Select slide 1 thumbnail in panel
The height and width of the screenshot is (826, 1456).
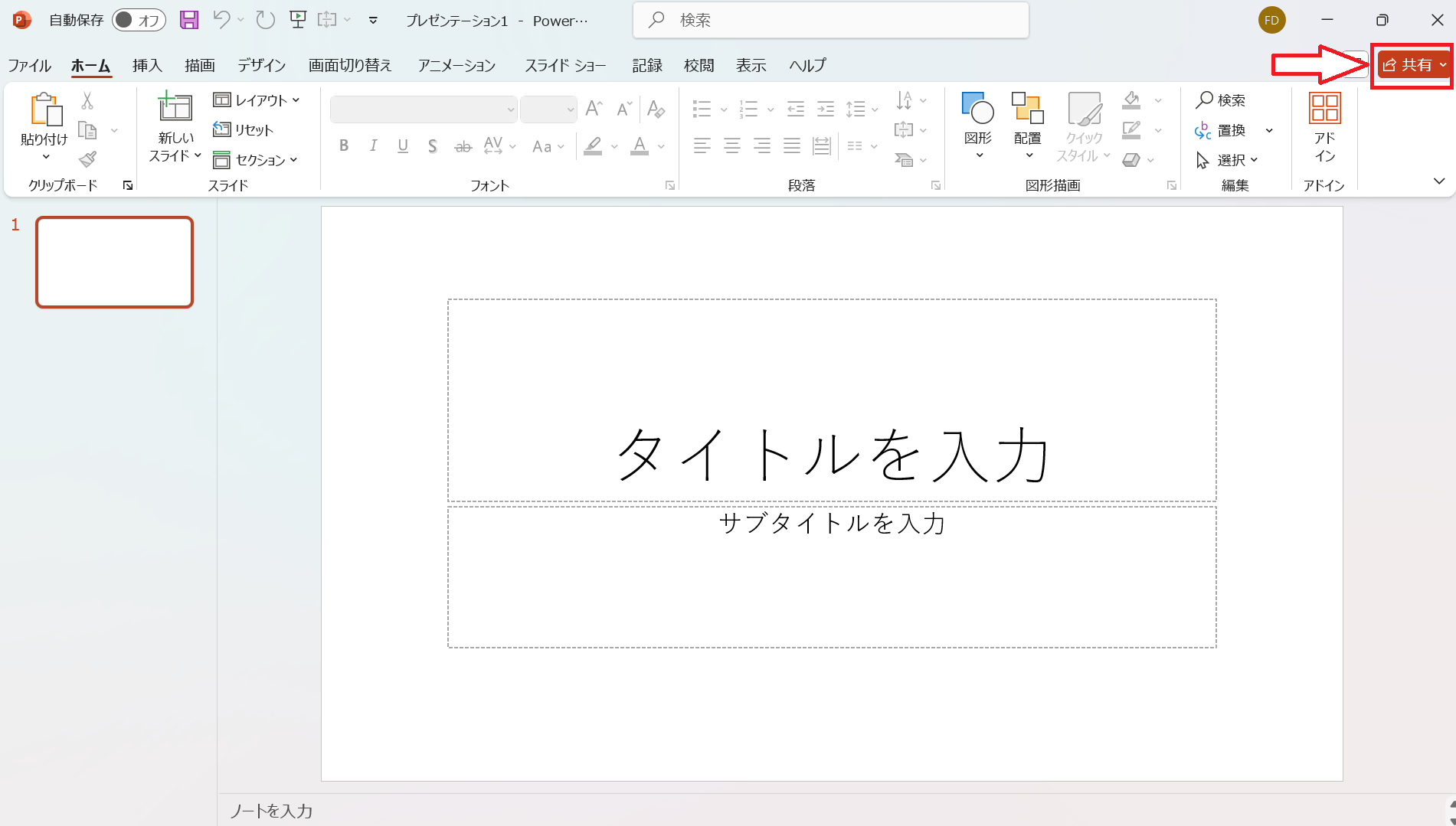[115, 262]
